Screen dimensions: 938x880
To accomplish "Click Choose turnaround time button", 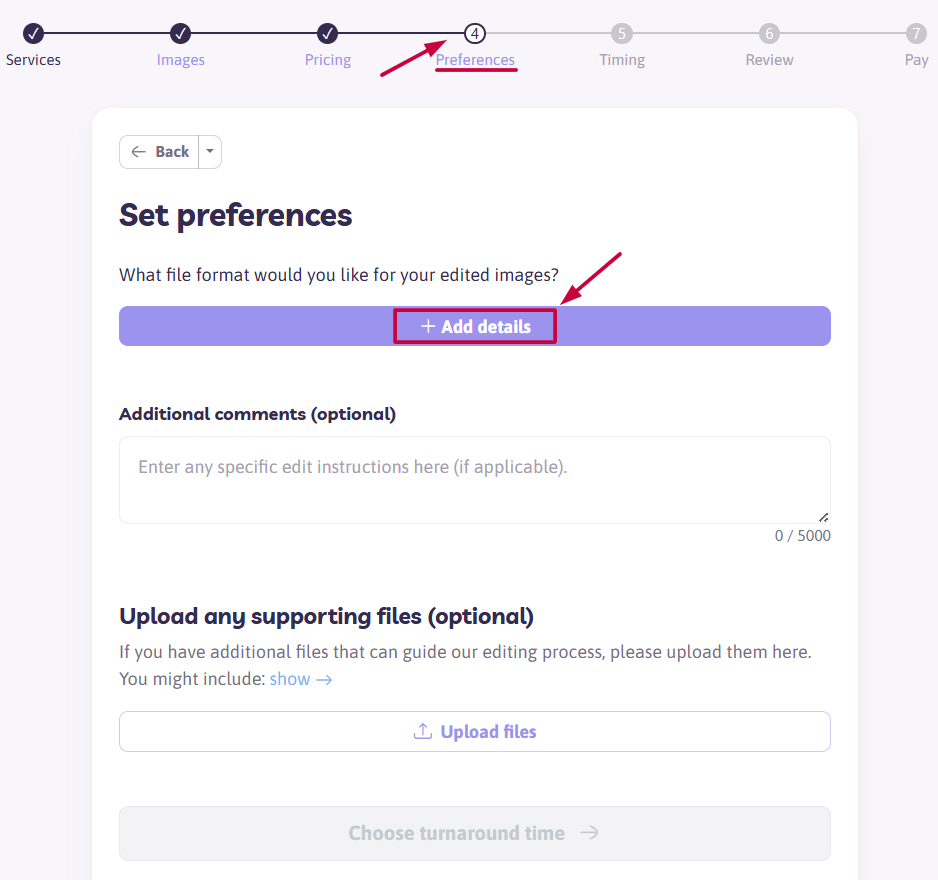I will click(475, 833).
